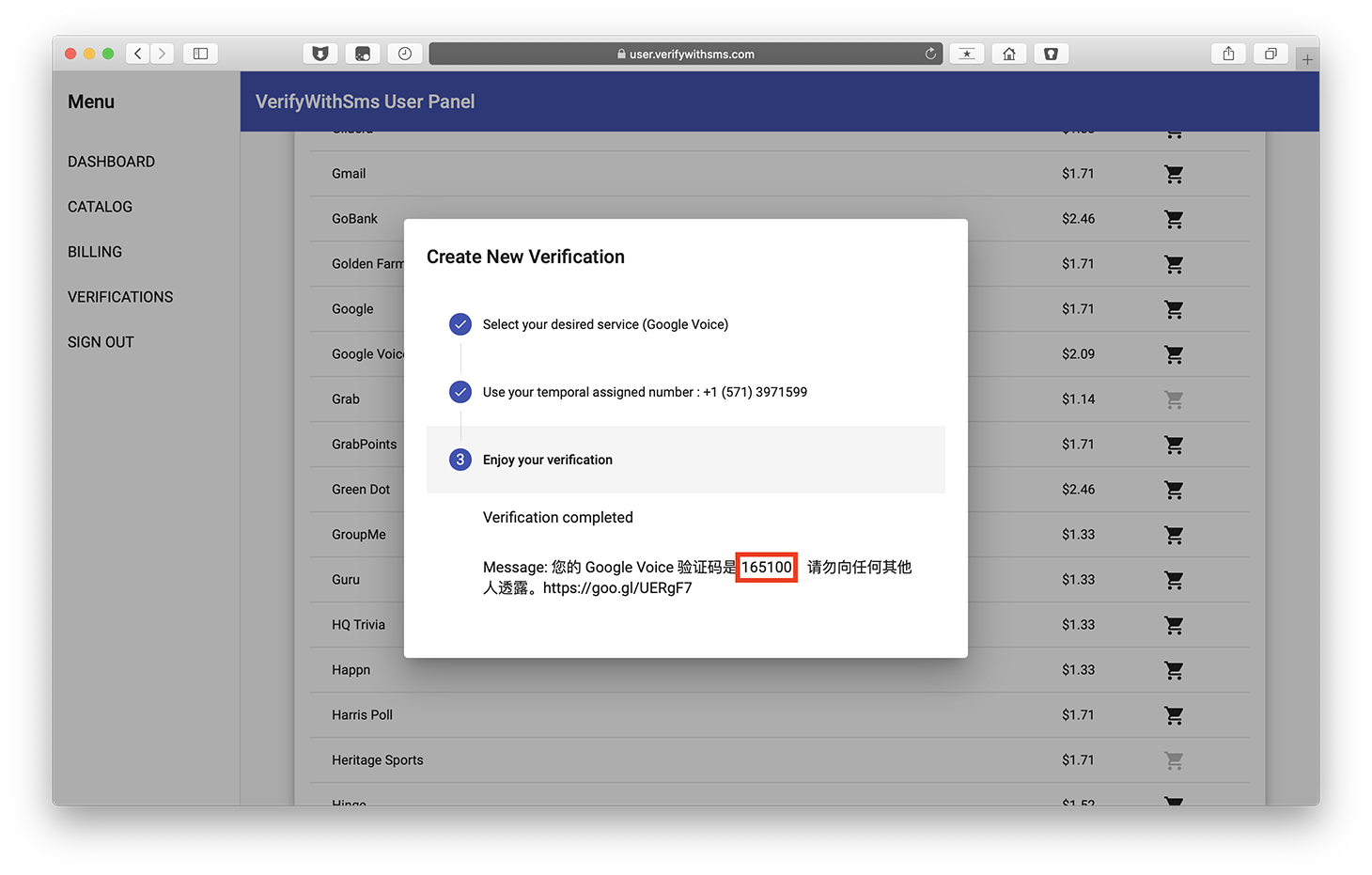Image resolution: width=1372 pixels, height=875 pixels.
Task: Add Google Voice to cart
Action: pyautogui.click(x=1174, y=354)
